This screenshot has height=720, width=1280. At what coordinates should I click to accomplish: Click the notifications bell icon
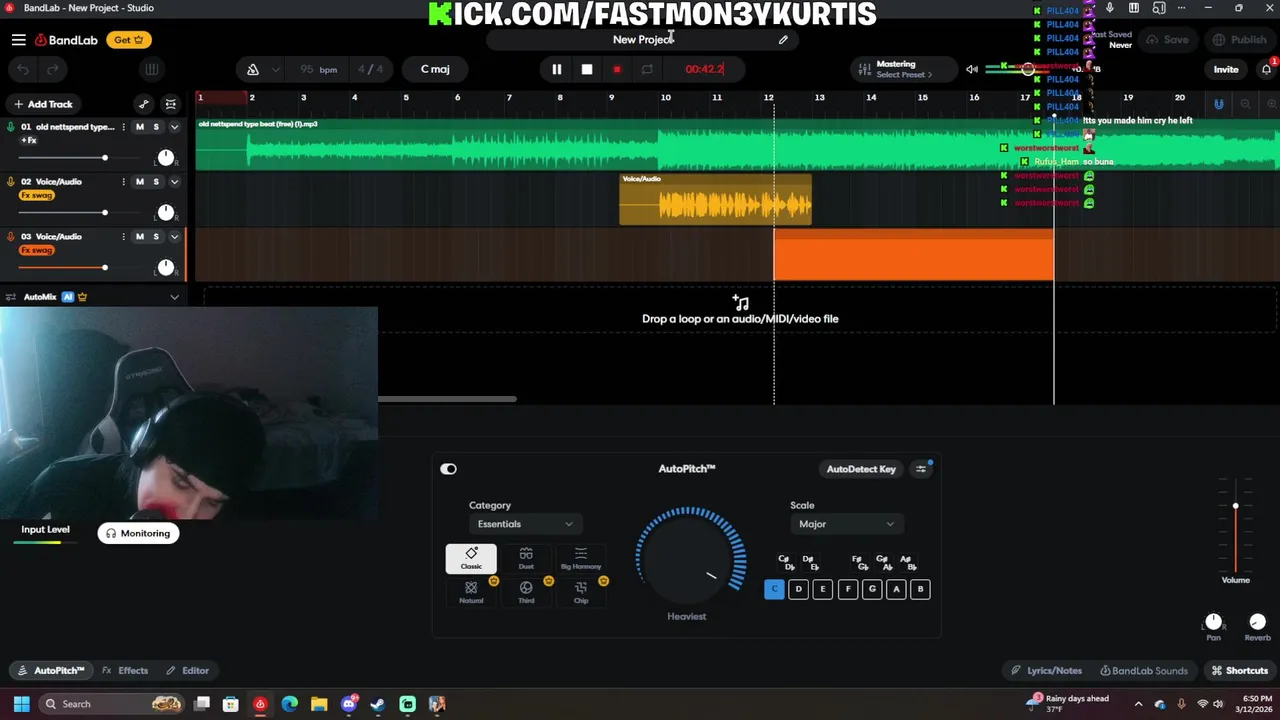(x=1266, y=69)
